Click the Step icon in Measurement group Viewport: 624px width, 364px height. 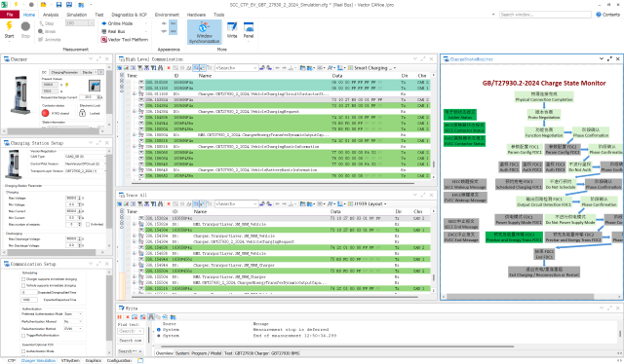[41, 23]
